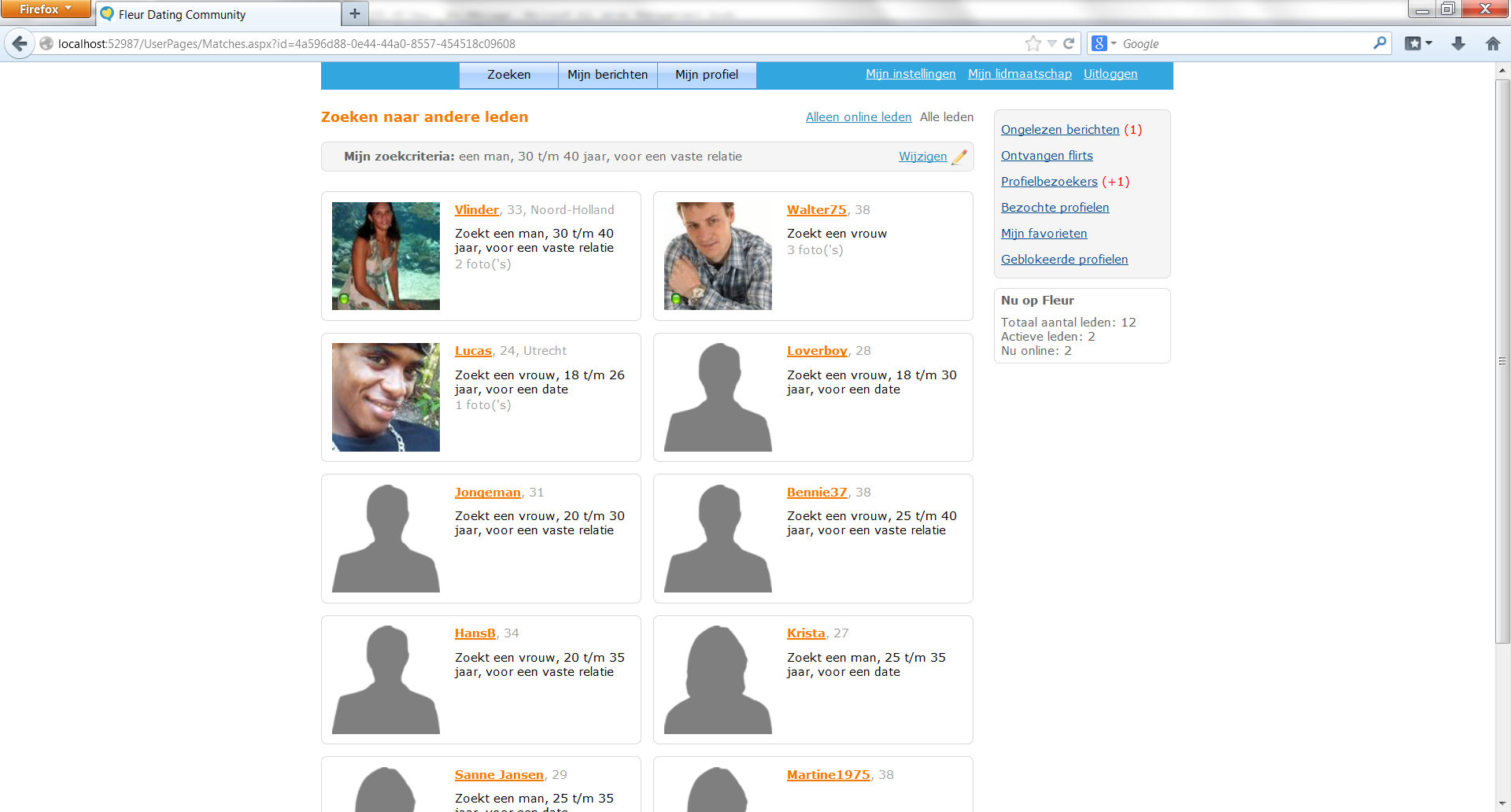
Task: Open the Mijn profiel tab
Action: 707,75
